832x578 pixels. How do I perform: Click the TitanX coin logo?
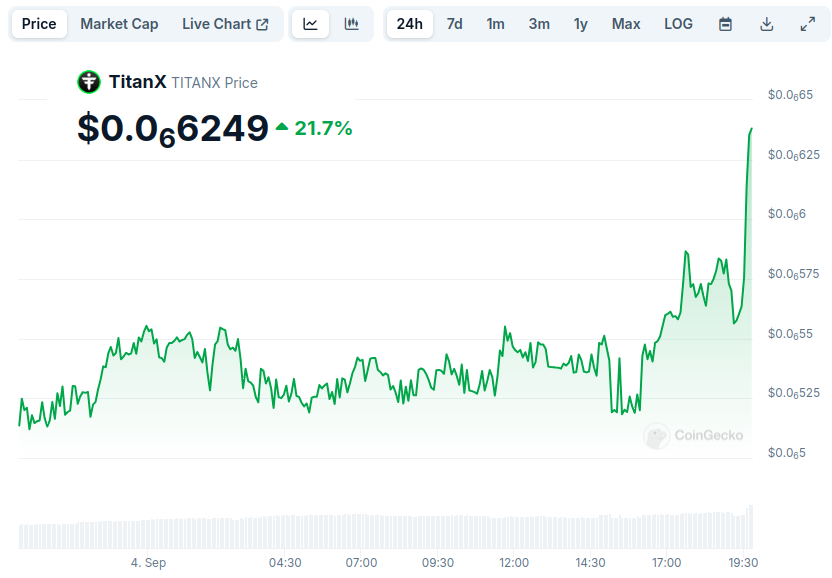pos(89,82)
